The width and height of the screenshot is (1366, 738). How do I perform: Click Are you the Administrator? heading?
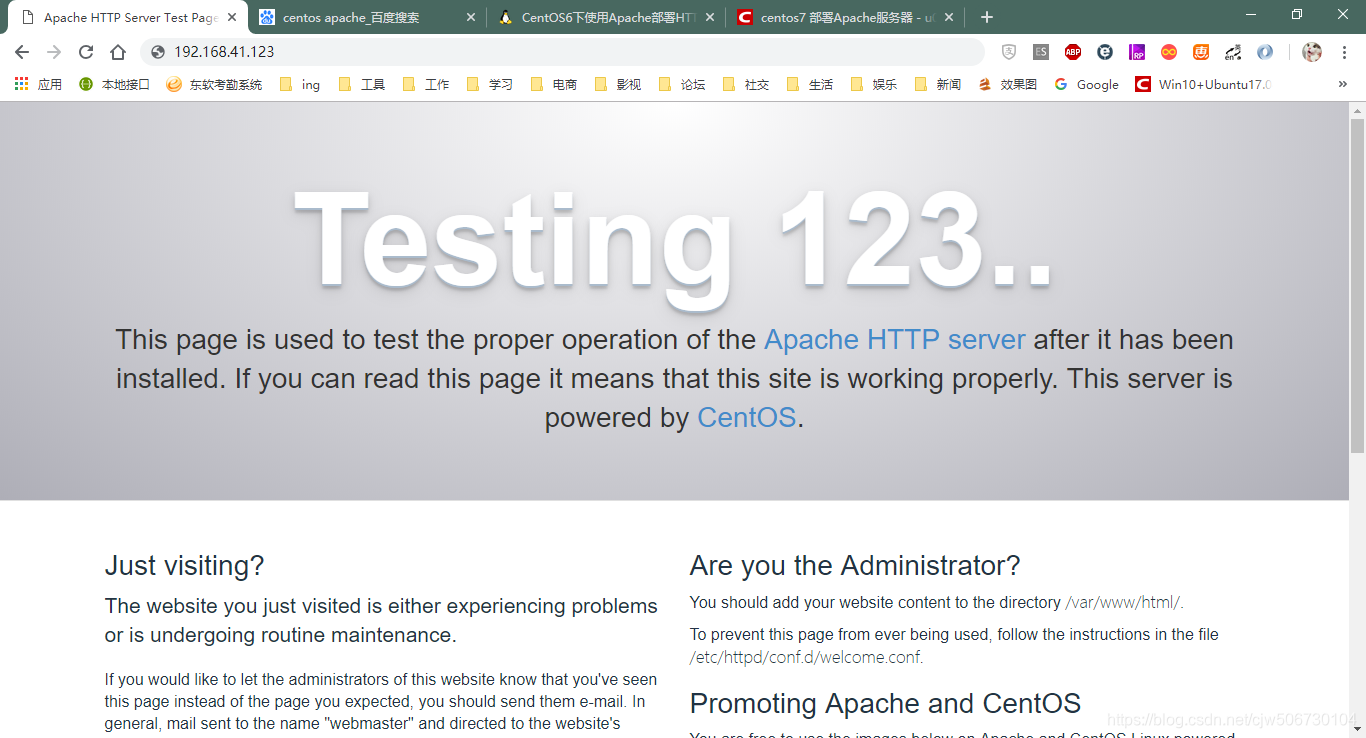click(855, 566)
